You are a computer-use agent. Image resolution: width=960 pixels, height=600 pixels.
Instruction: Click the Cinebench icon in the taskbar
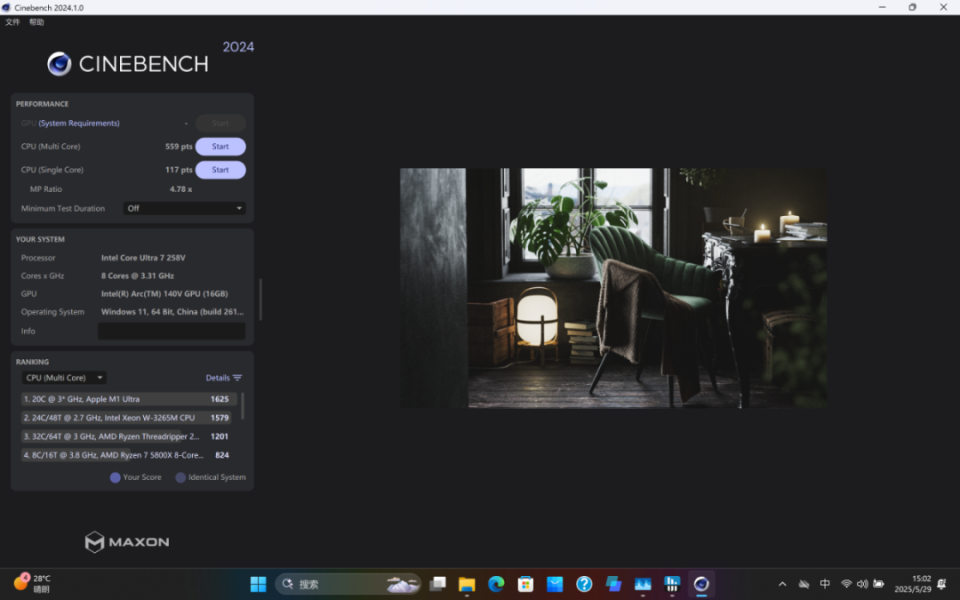pos(702,584)
